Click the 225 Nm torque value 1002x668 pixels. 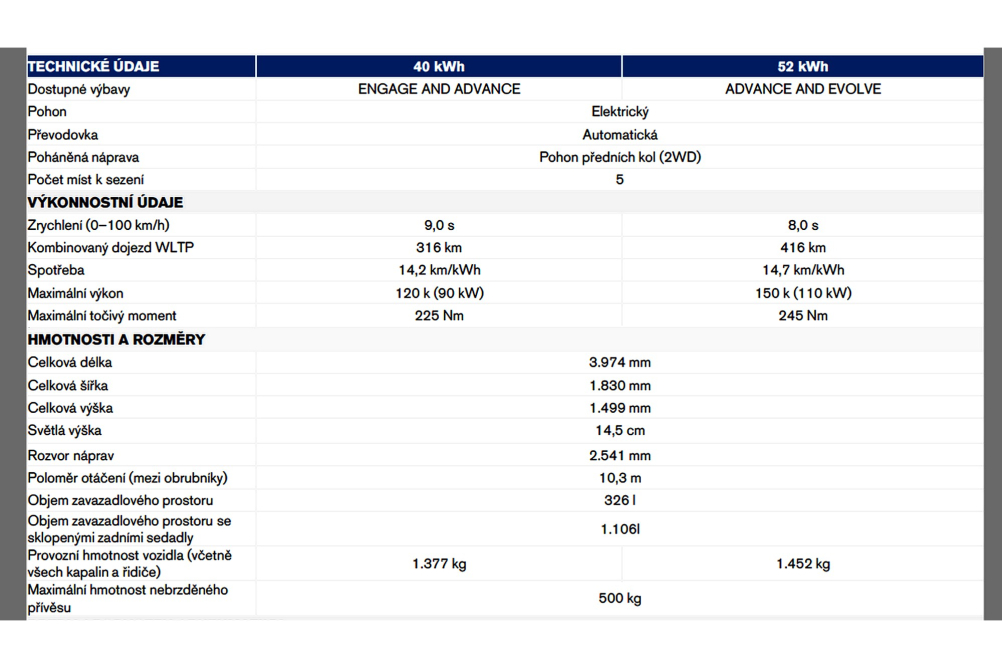pyautogui.click(x=439, y=316)
